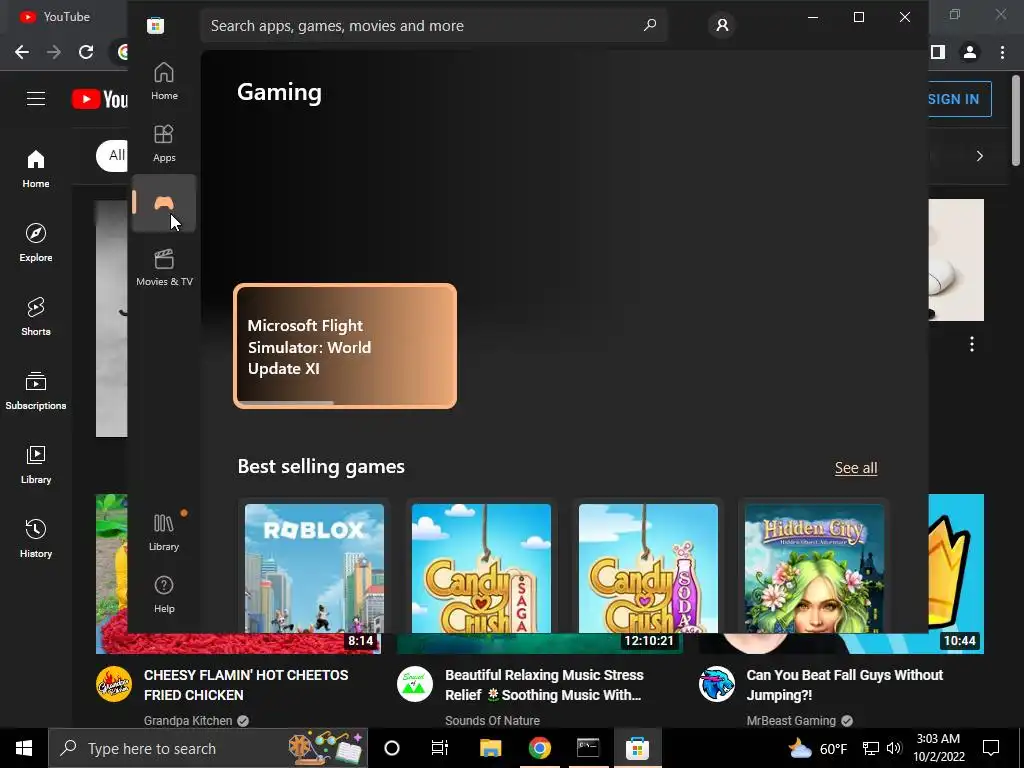Select the Gaming controller icon in Store

coord(164,203)
